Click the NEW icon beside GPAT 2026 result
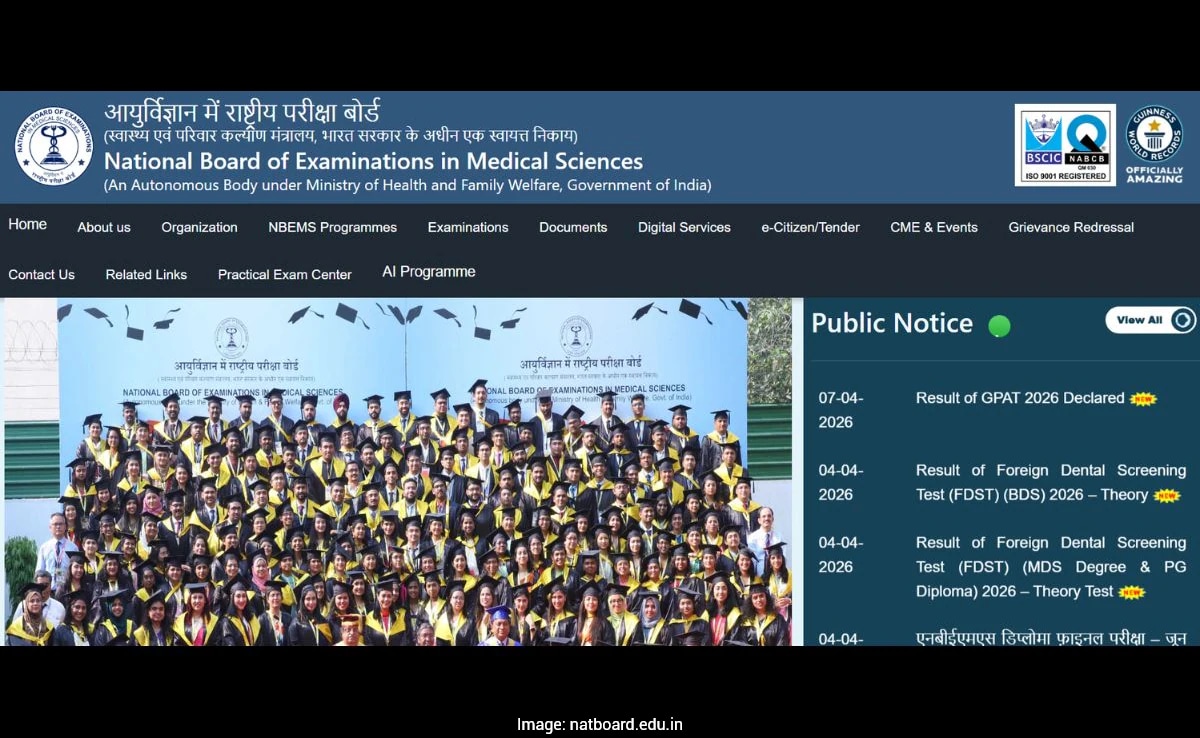Image resolution: width=1200 pixels, height=738 pixels. [x=1142, y=398]
